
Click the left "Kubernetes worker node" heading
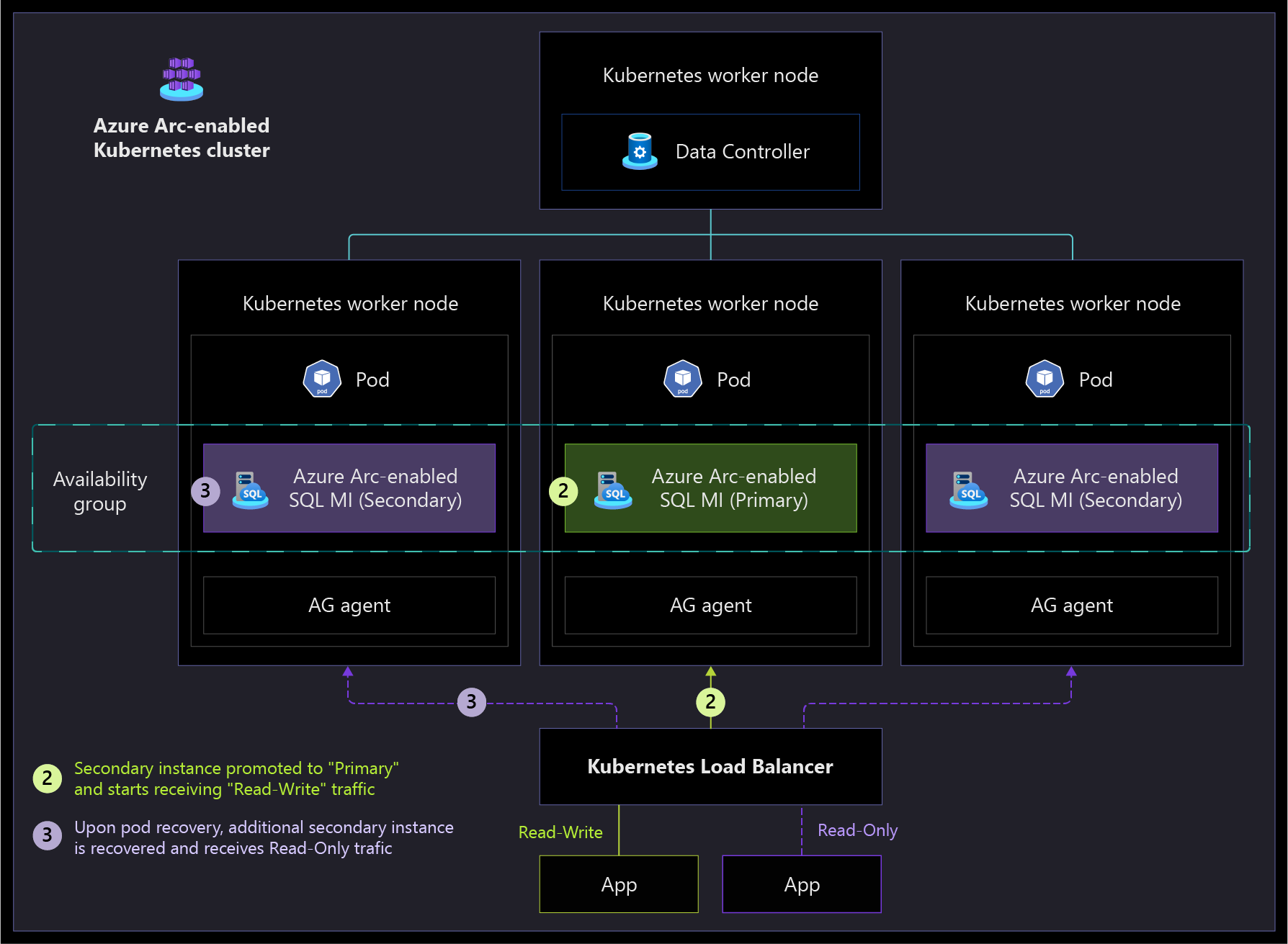350,303
